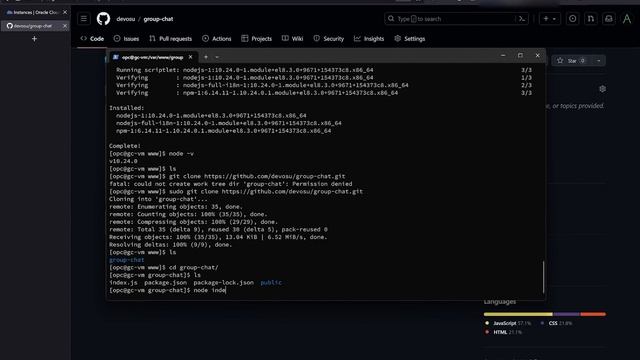Click the 'Resolving deltas' terminal line
The width and height of the screenshot is (640, 360).
171,245
